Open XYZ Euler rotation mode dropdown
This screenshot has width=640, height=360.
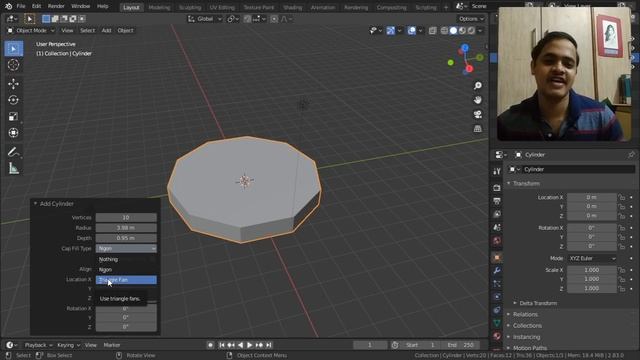(x=592, y=258)
